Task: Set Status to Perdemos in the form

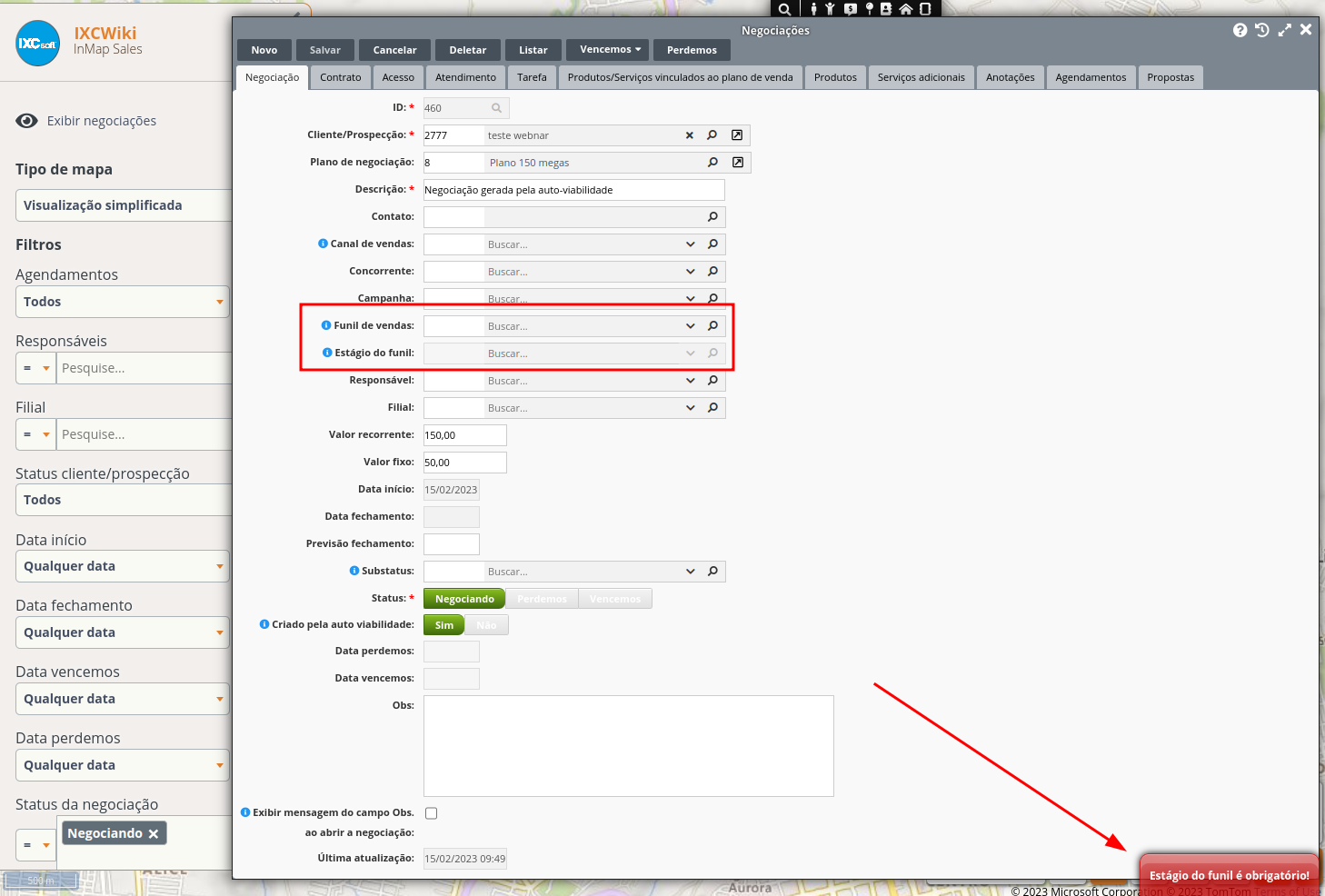Action: click(x=542, y=599)
